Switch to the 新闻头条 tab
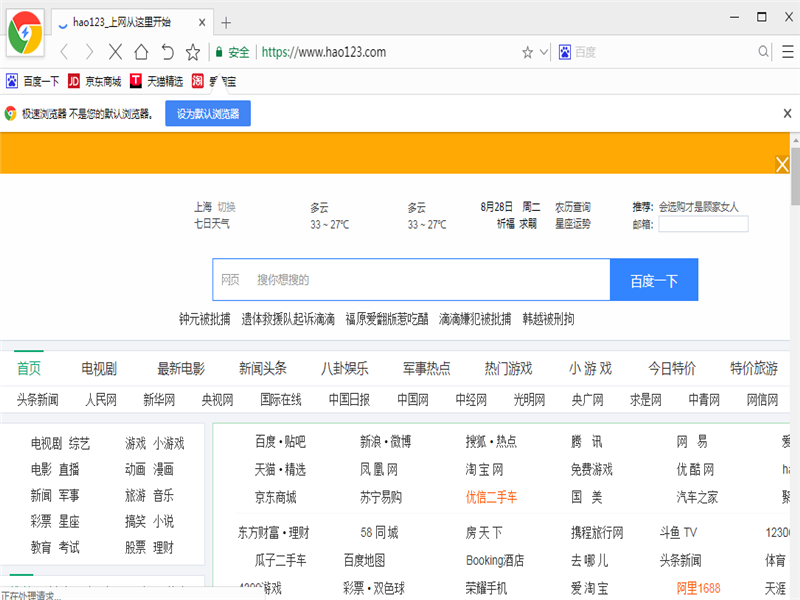Screen dimensions: 800x600 pyautogui.click(x=263, y=368)
